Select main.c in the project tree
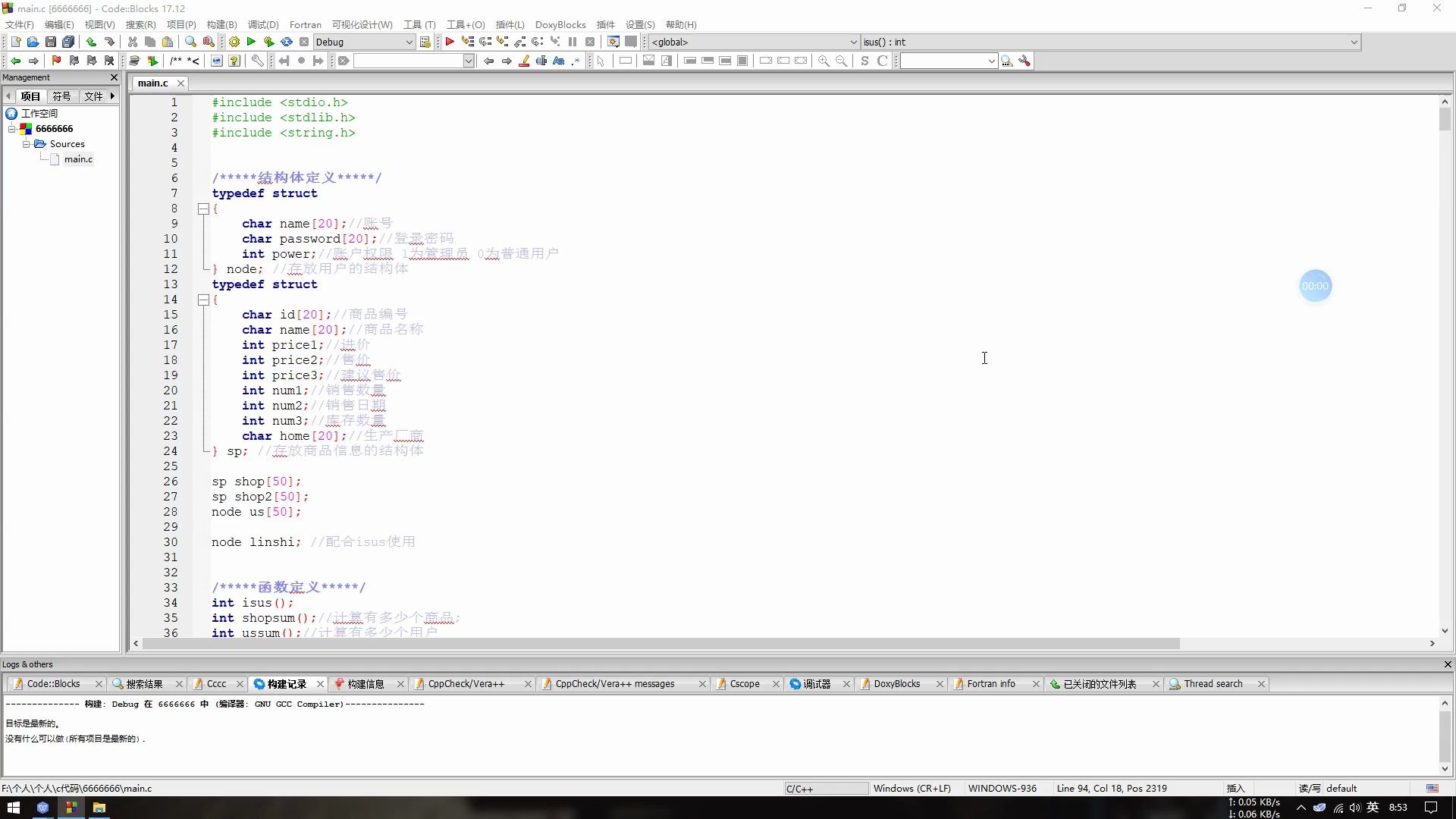1456x819 pixels. [78, 159]
